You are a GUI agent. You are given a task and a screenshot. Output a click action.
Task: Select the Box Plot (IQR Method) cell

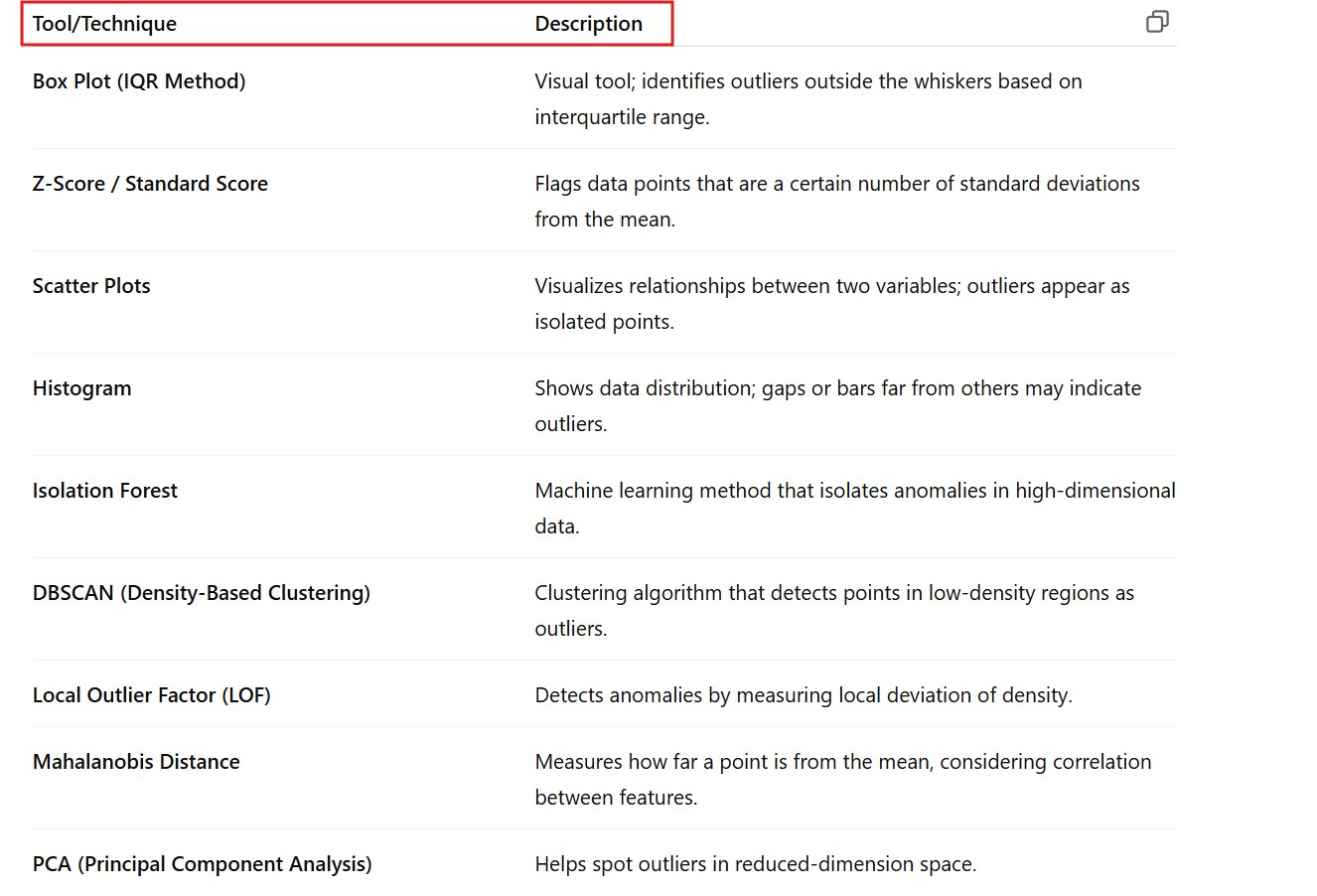[x=139, y=81]
